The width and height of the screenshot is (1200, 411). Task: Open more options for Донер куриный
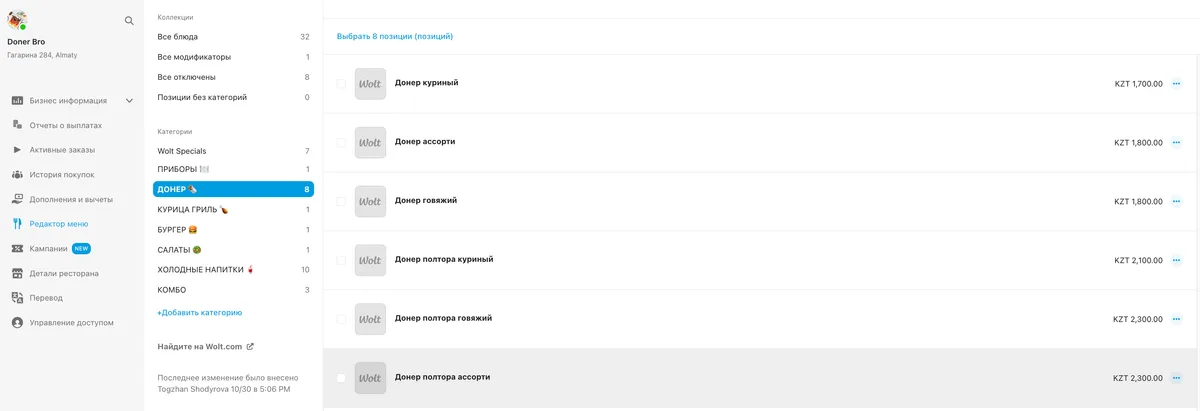click(x=1176, y=84)
